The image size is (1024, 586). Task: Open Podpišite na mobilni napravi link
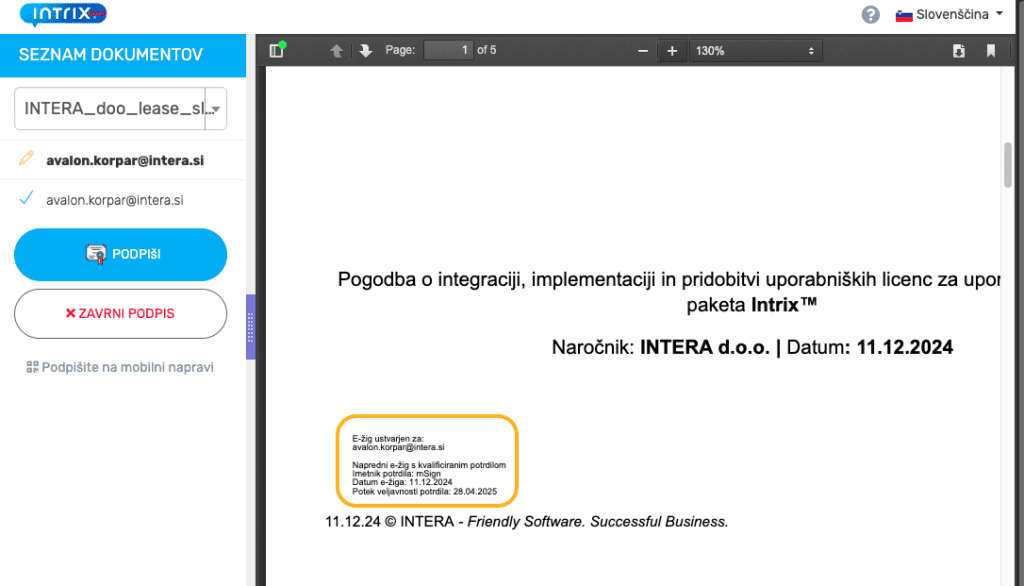click(x=120, y=367)
